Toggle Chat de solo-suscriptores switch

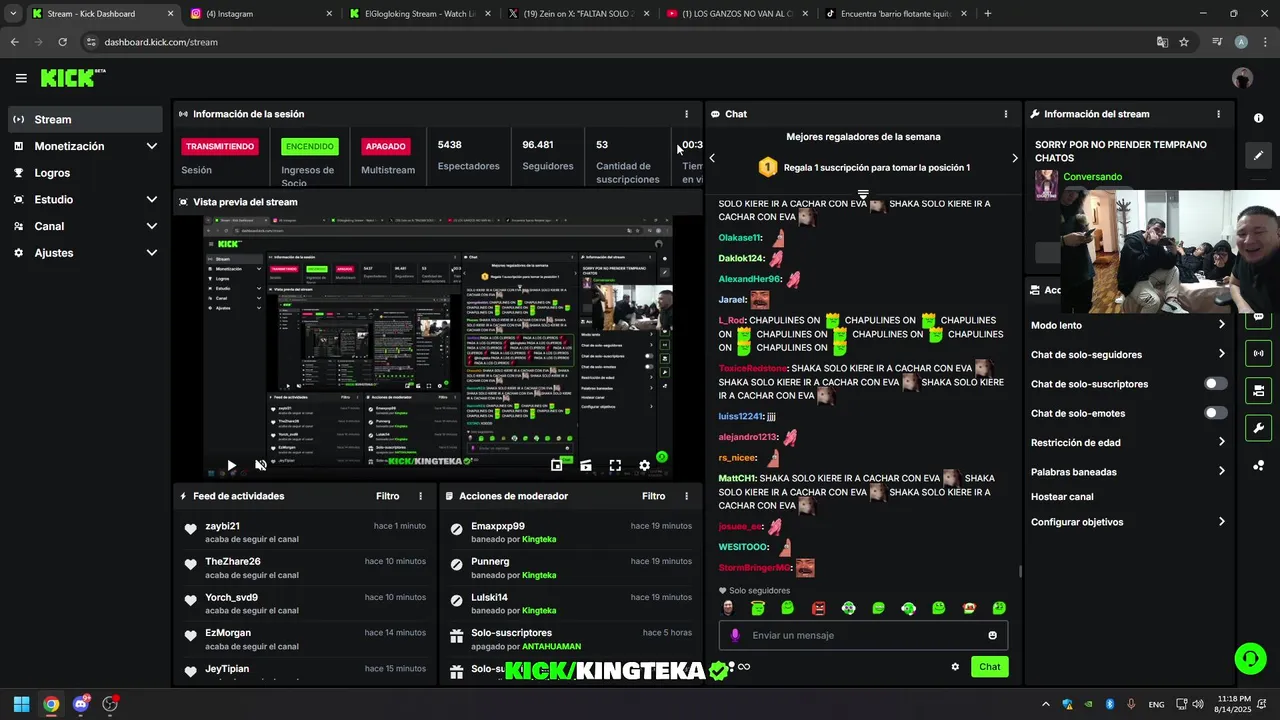[x=1215, y=384]
